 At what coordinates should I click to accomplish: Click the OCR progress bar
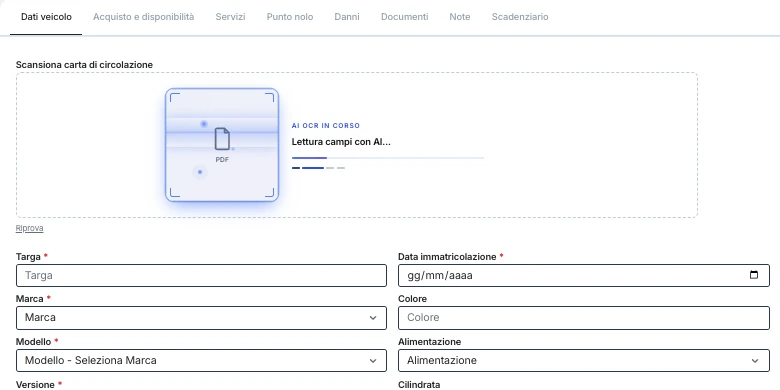tap(388, 158)
